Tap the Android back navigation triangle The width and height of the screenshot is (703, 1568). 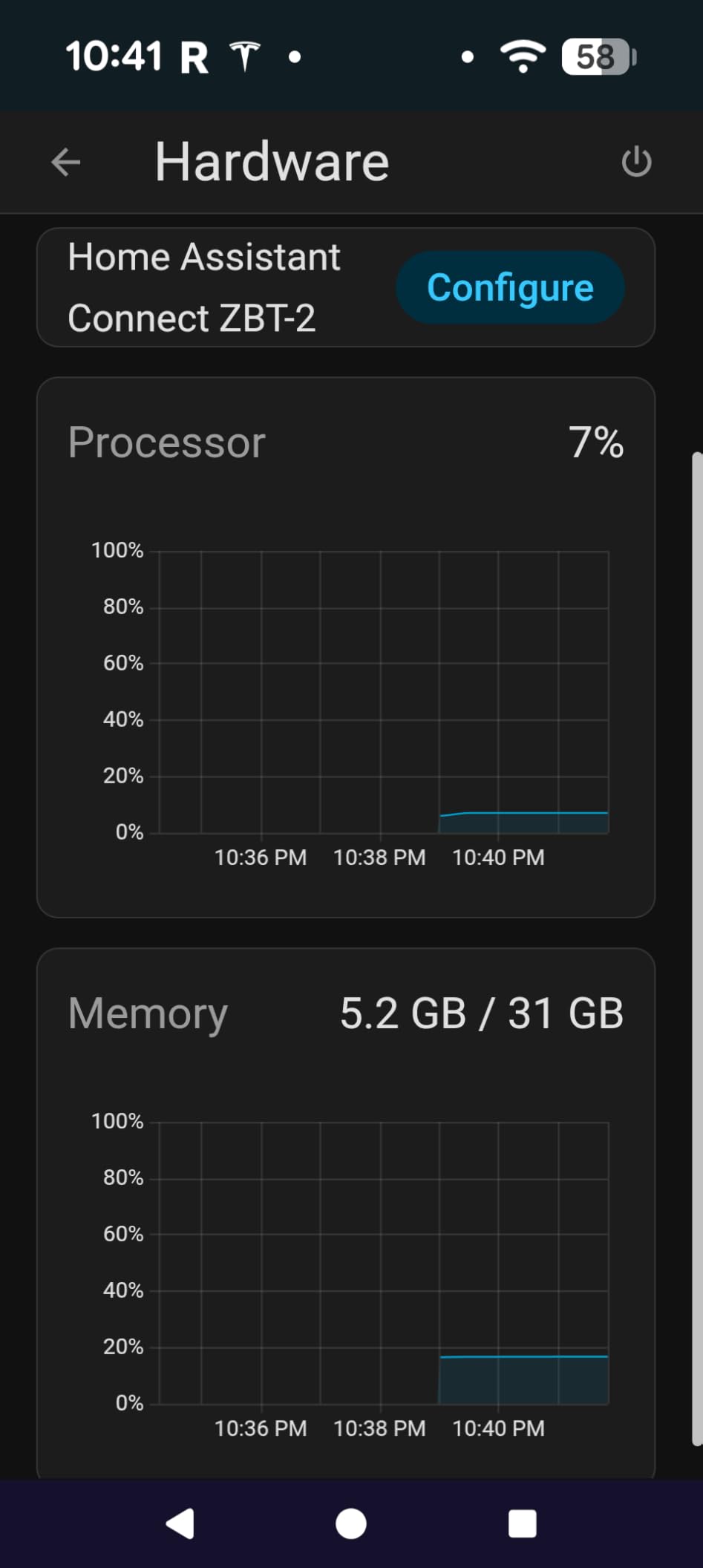click(x=180, y=1524)
